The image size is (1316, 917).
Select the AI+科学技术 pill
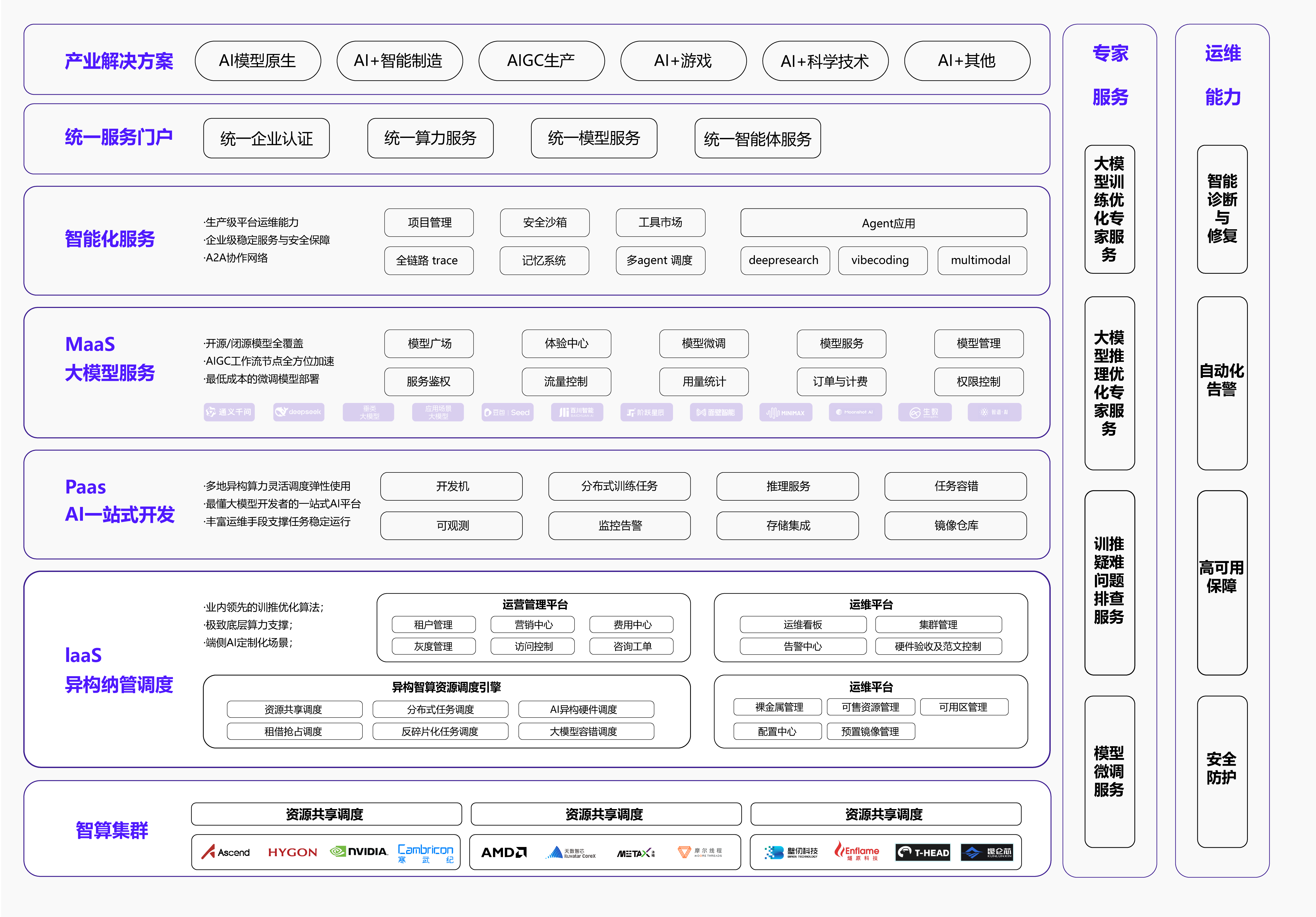[825, 61]
